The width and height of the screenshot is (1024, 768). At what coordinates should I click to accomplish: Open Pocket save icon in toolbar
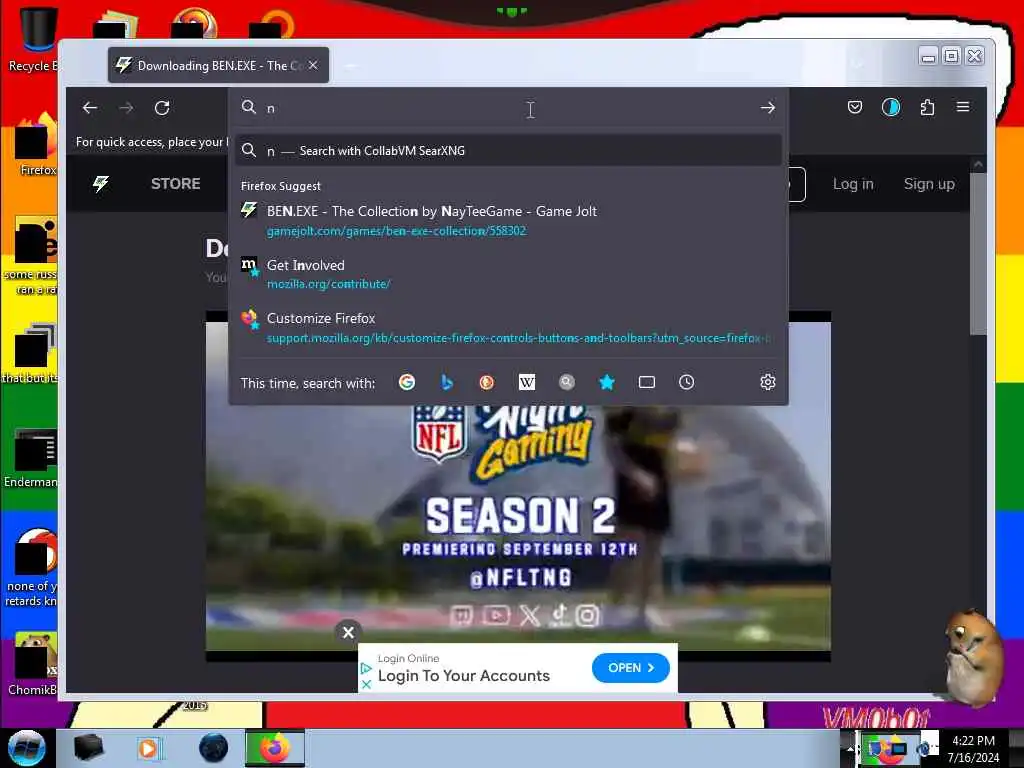(854, 107)
